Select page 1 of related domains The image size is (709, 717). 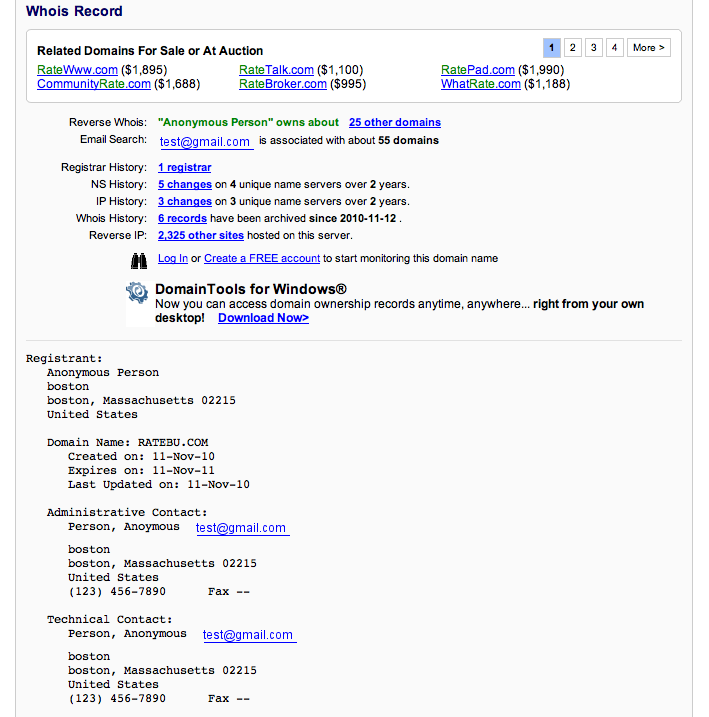pyautogui.click(x=552, y=48)
